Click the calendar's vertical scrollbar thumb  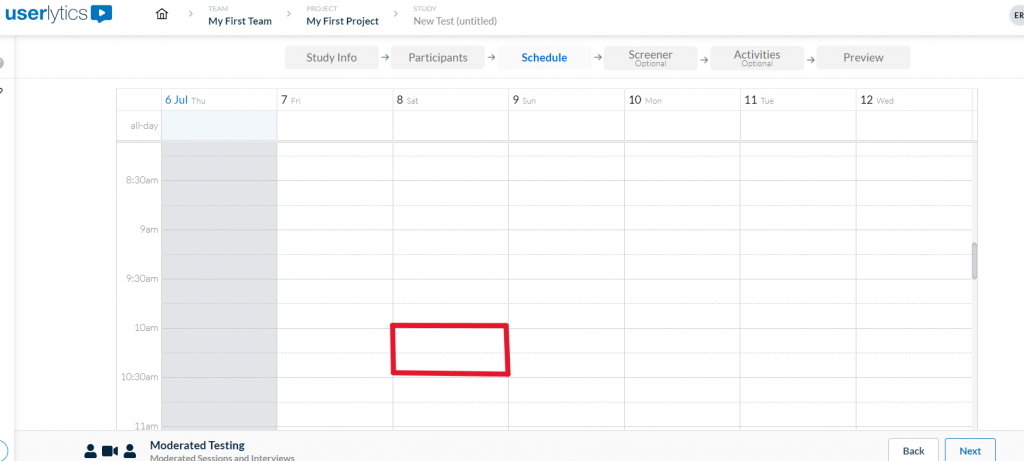[975, 261]
